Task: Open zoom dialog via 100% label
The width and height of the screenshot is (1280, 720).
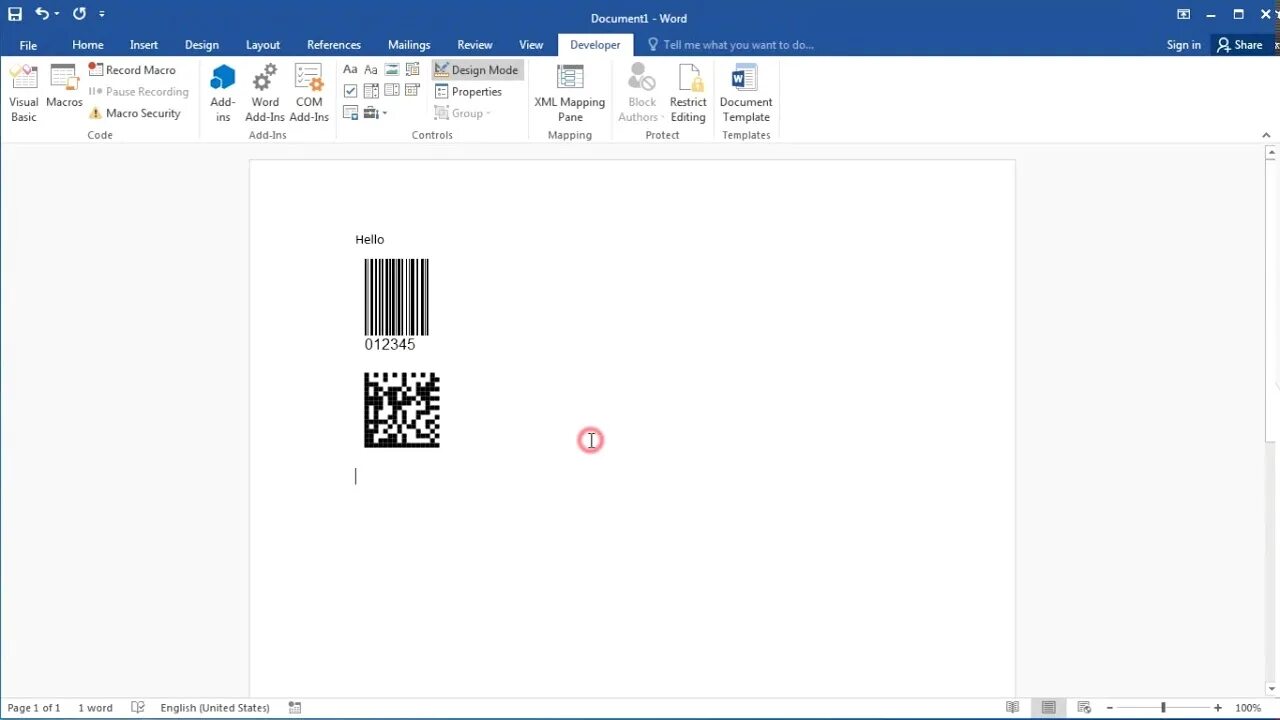Action: click(x=1248, y=708)
